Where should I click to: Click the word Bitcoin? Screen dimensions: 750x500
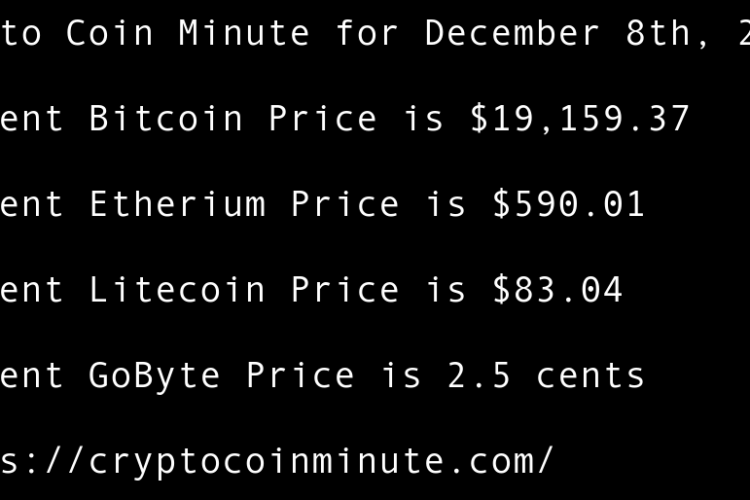click(166, 119)
